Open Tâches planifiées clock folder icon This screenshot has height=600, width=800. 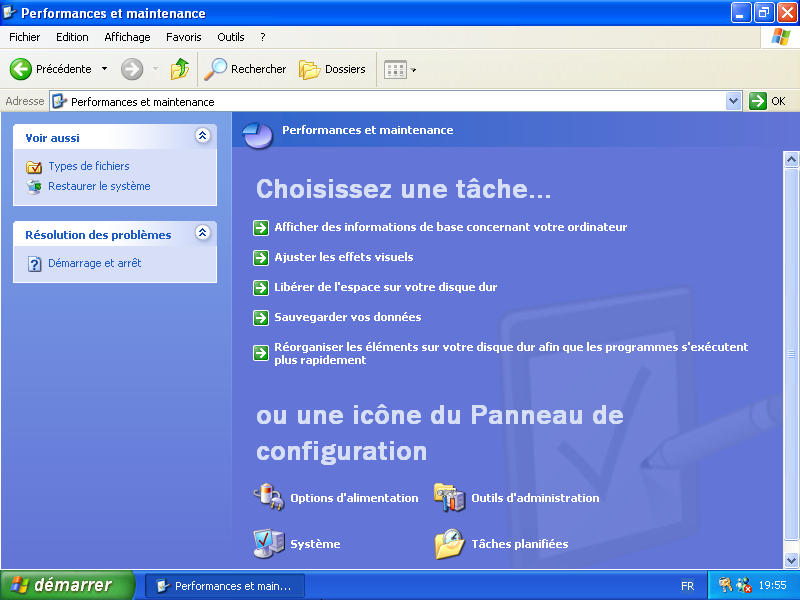(449, 543)
